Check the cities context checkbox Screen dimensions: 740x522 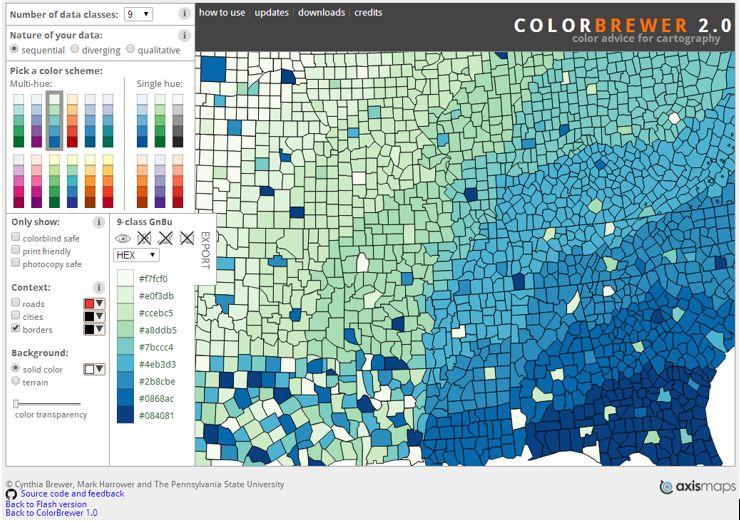coord(16,315)
